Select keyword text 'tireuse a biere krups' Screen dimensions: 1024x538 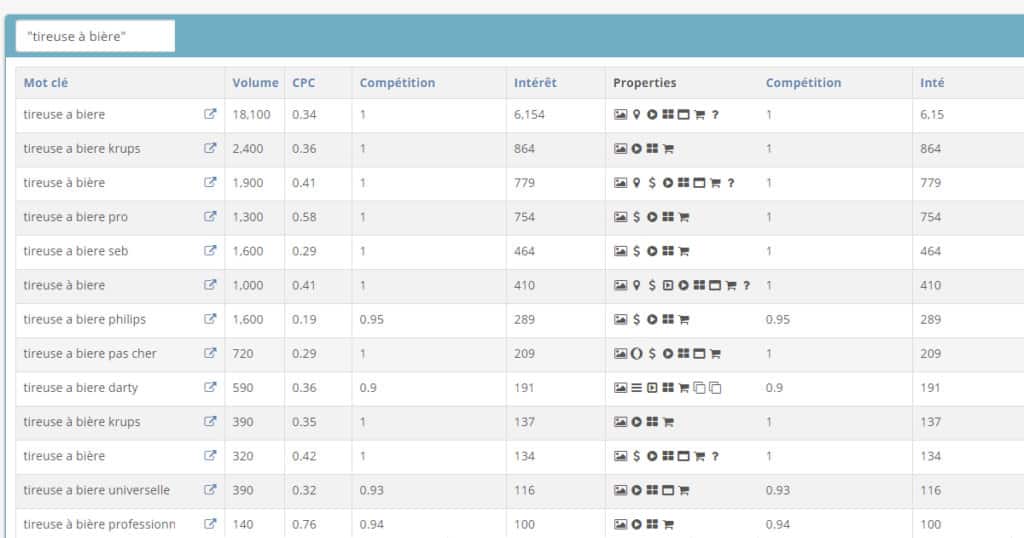tap(82, 148)
